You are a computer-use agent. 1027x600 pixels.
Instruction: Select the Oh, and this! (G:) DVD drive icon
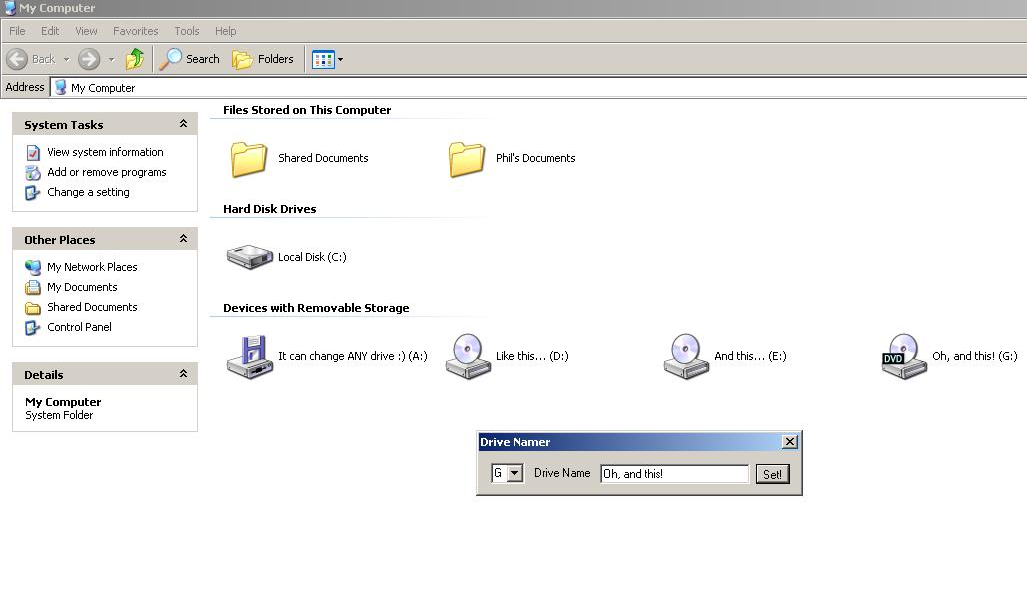[904, 356]
